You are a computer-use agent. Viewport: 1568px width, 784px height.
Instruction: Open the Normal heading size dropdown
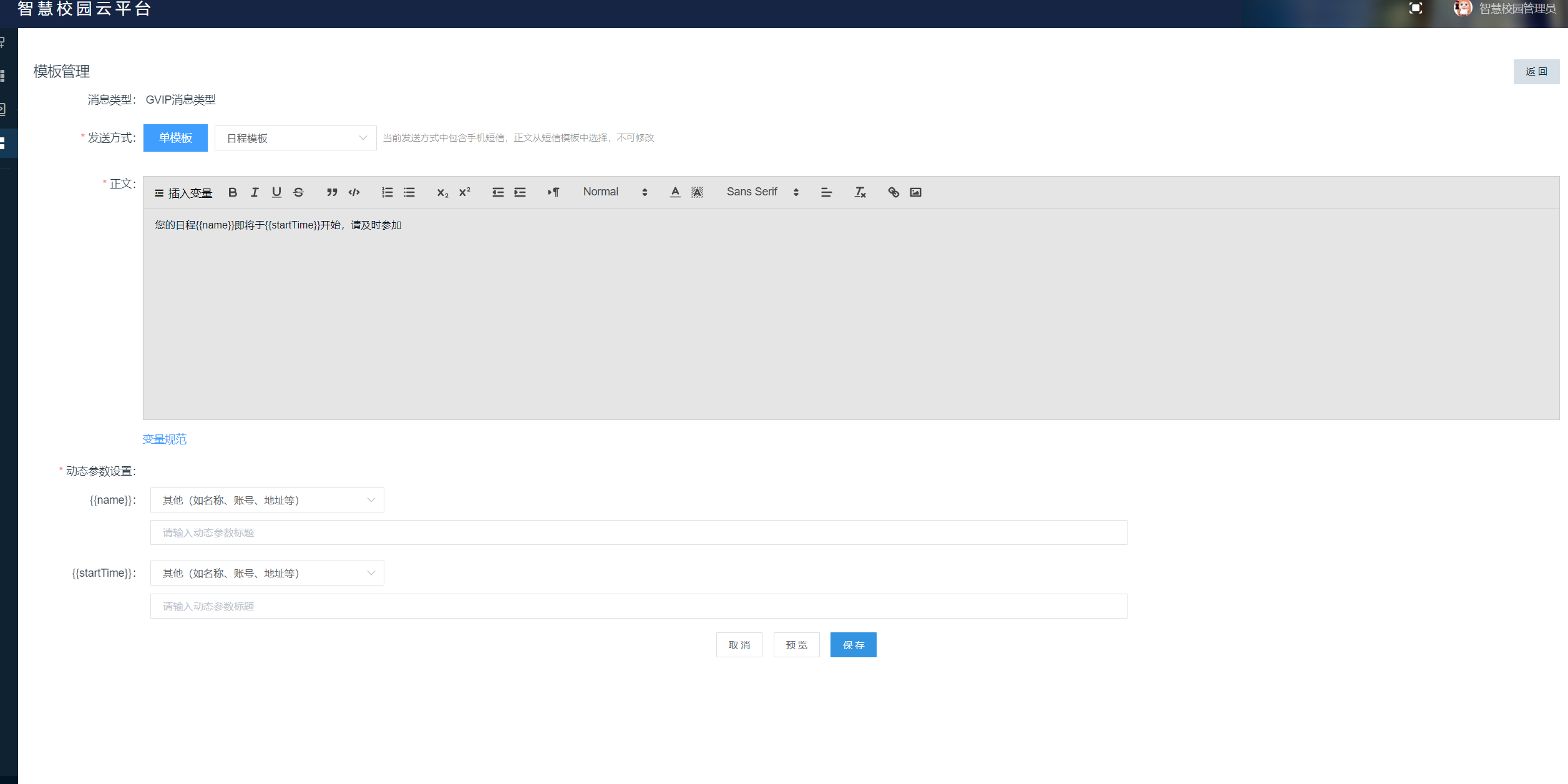tap(615, 192)
